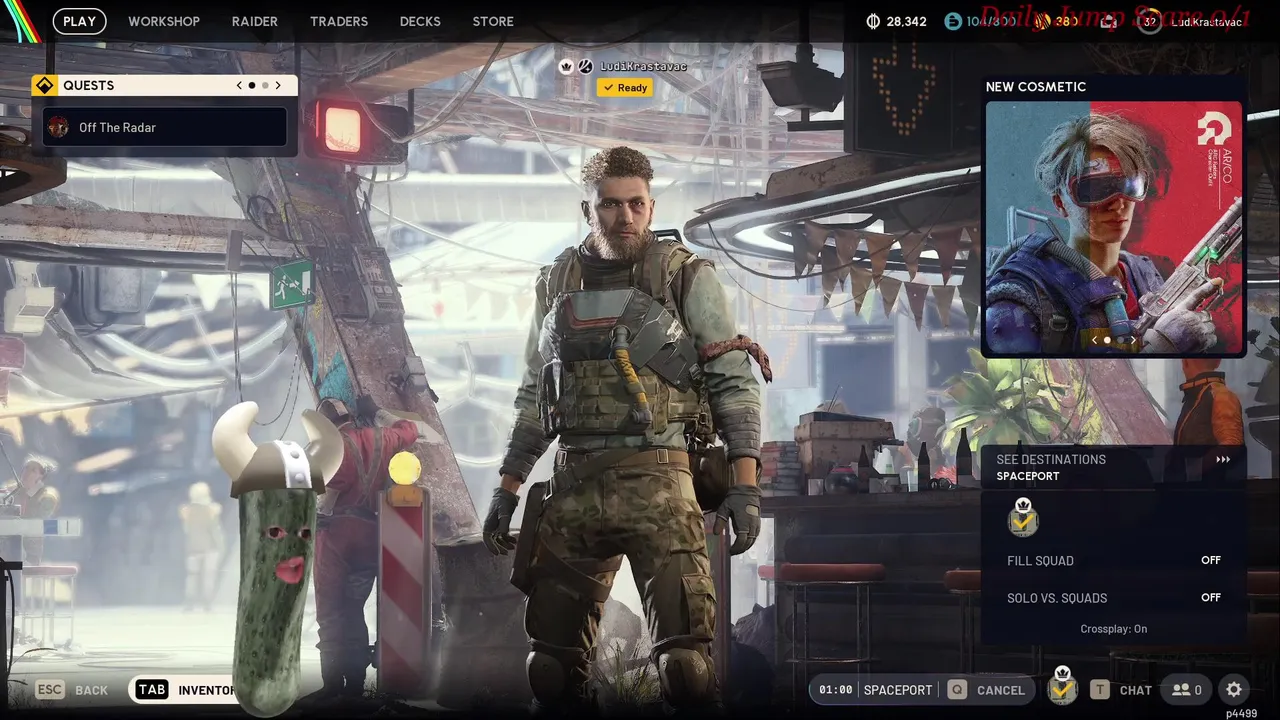Visit the STORE tab
1280x720 pixels.
[x=493, y=21]
